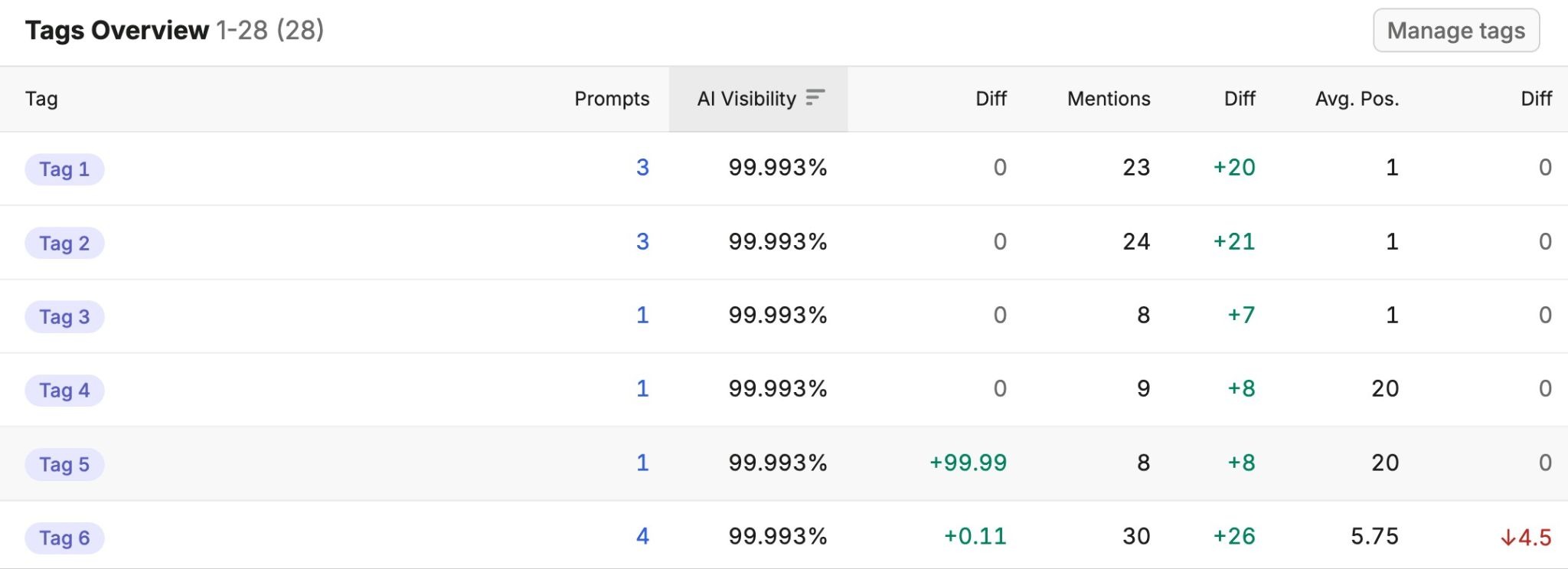Click the Avg. Pos. column header
Viewport: 1568px width, 569px height.
pyautogui.click(x=1357, y=99)
